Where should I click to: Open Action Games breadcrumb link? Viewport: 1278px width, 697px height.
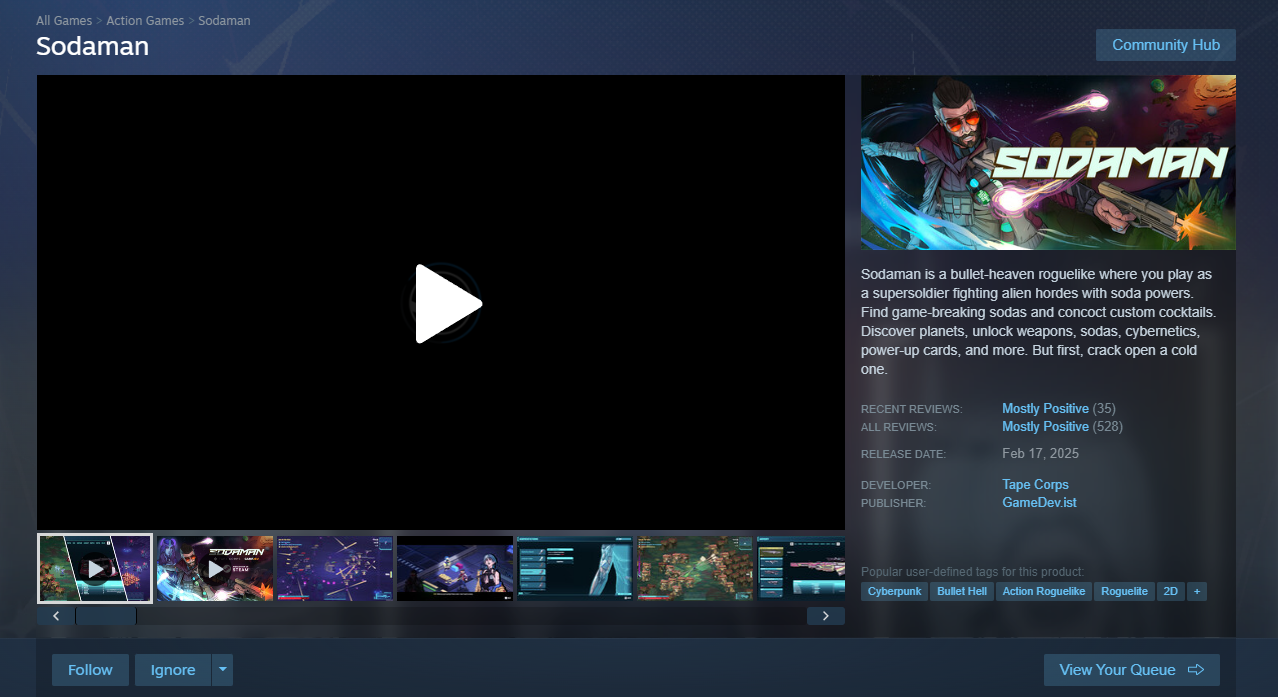click(x=145, y=20)
